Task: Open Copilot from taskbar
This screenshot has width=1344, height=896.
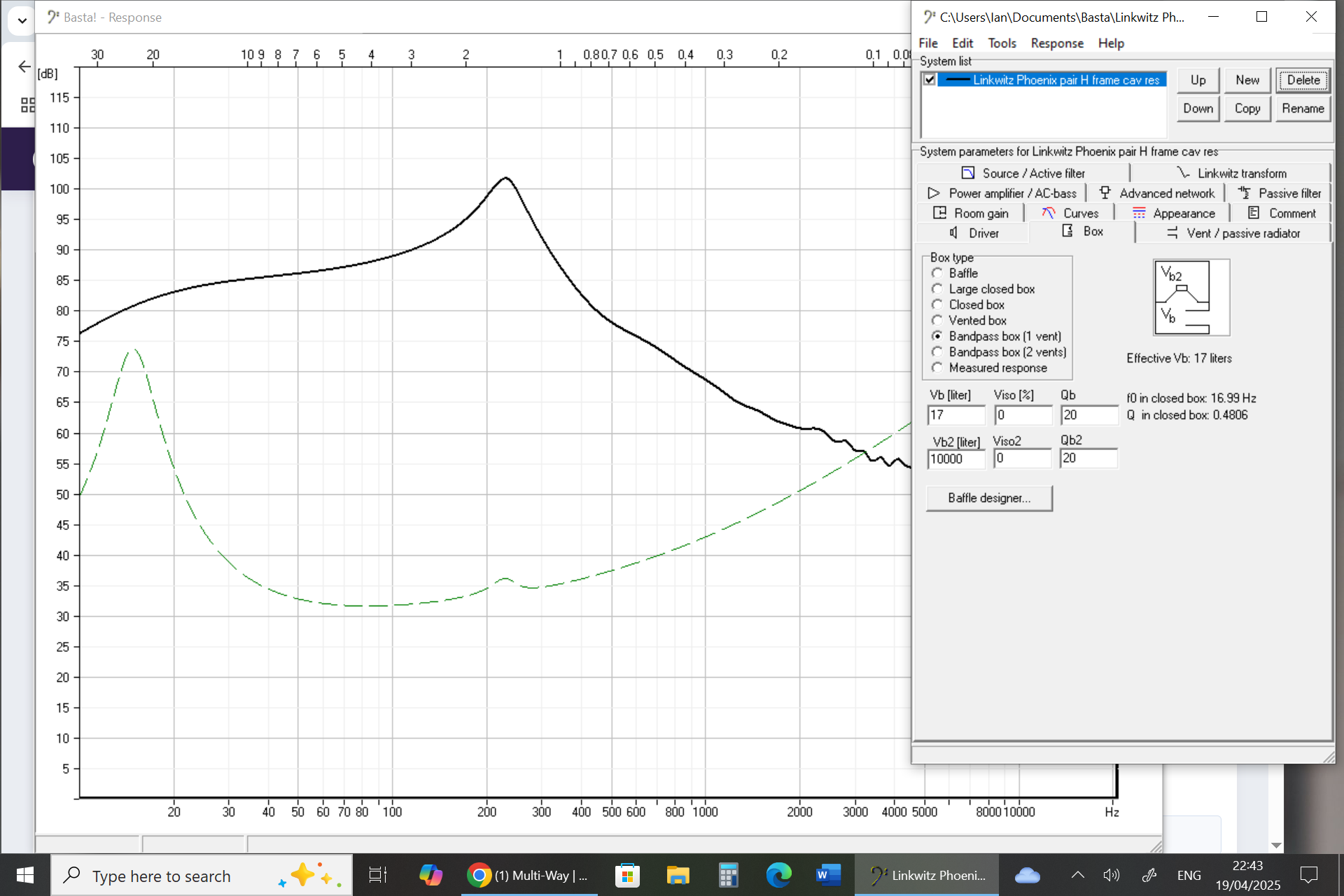Action: (430, 875)
